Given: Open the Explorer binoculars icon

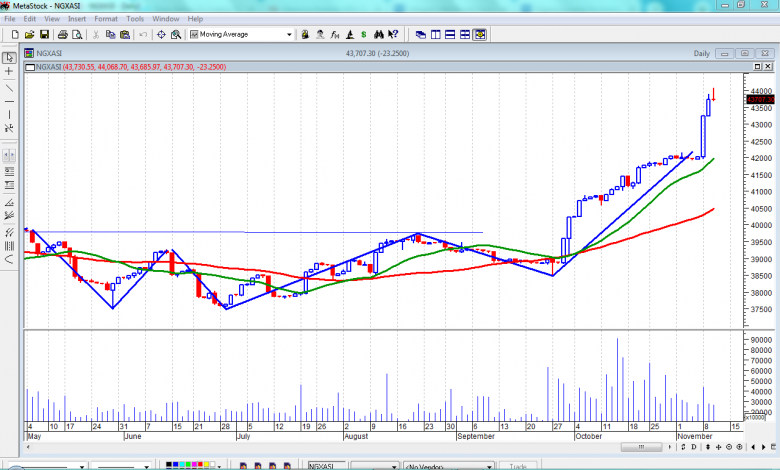Looking at the screenshot, I should point(379,34).
